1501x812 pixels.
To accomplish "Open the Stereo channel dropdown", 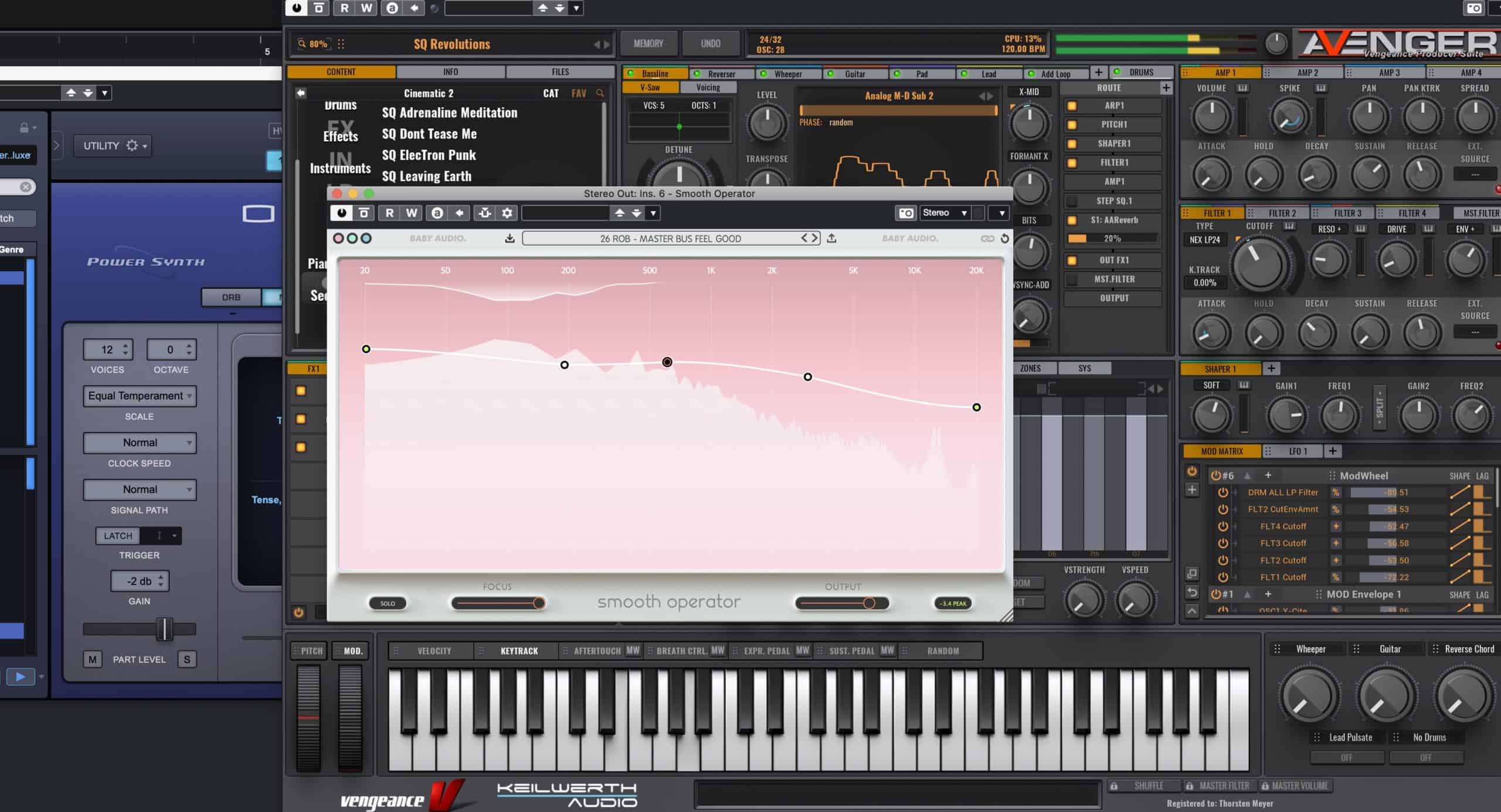I will click(946, 213).
